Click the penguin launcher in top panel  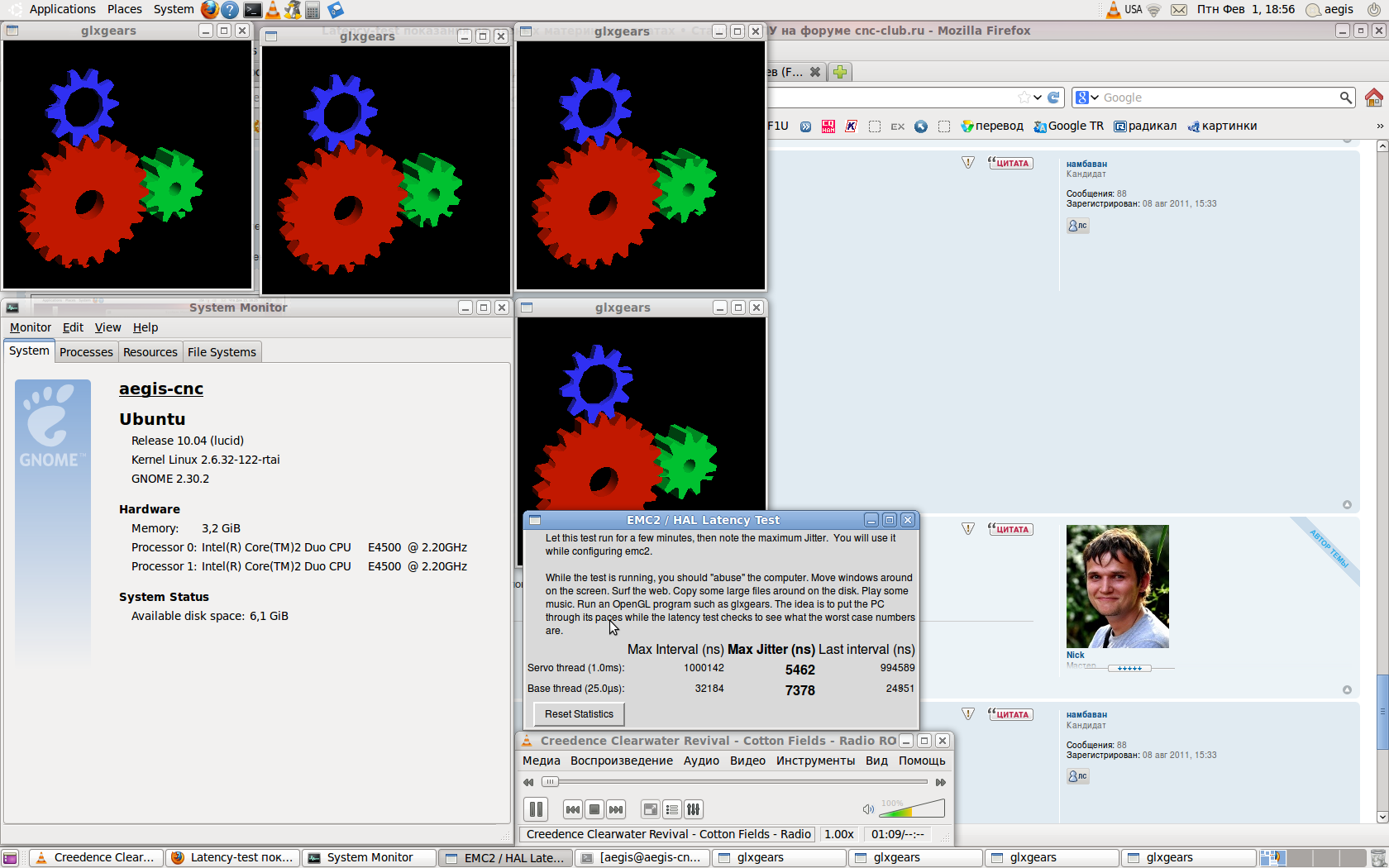click(293, 10)
